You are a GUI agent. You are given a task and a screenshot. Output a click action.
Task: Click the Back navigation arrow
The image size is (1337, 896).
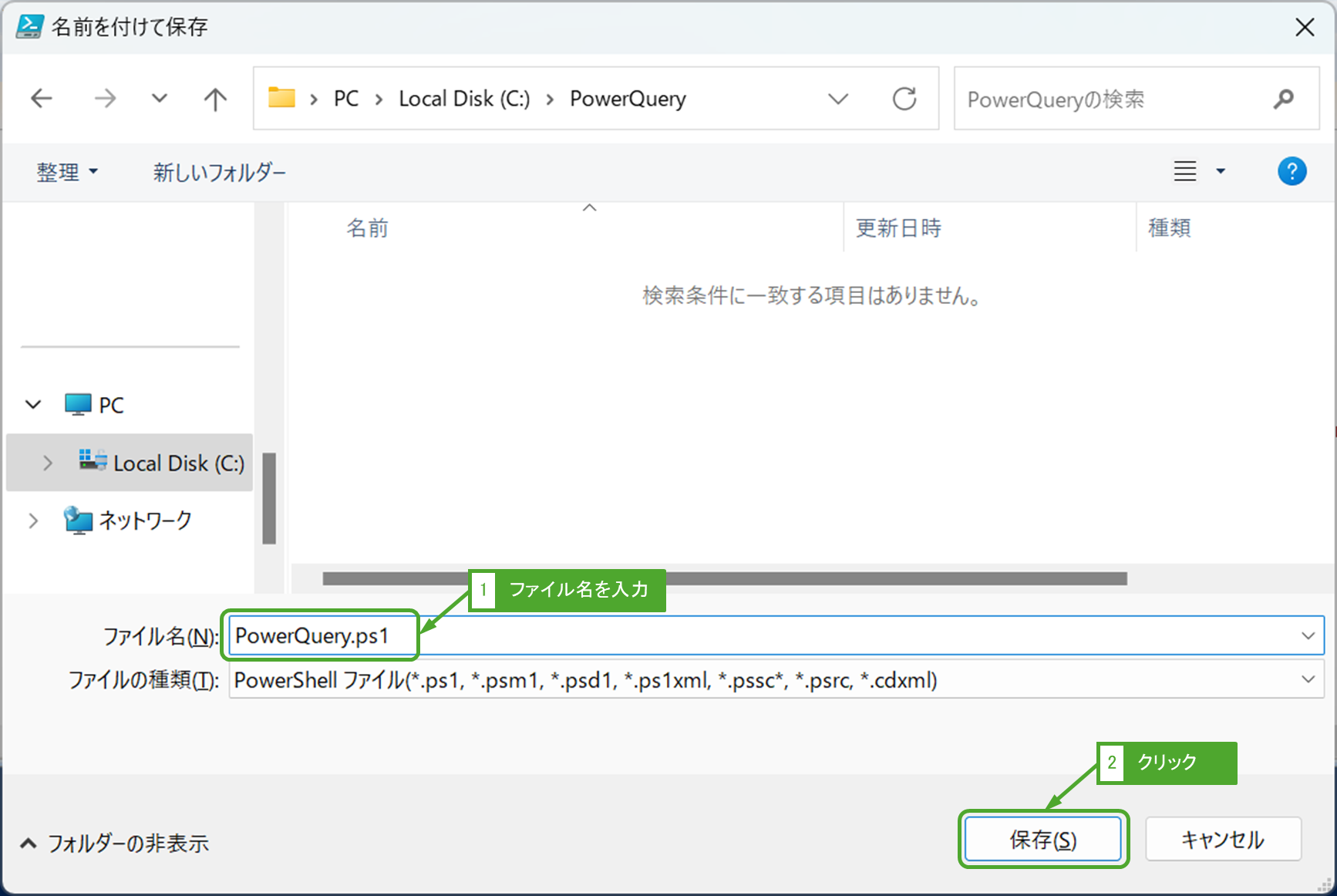(42, 98)
